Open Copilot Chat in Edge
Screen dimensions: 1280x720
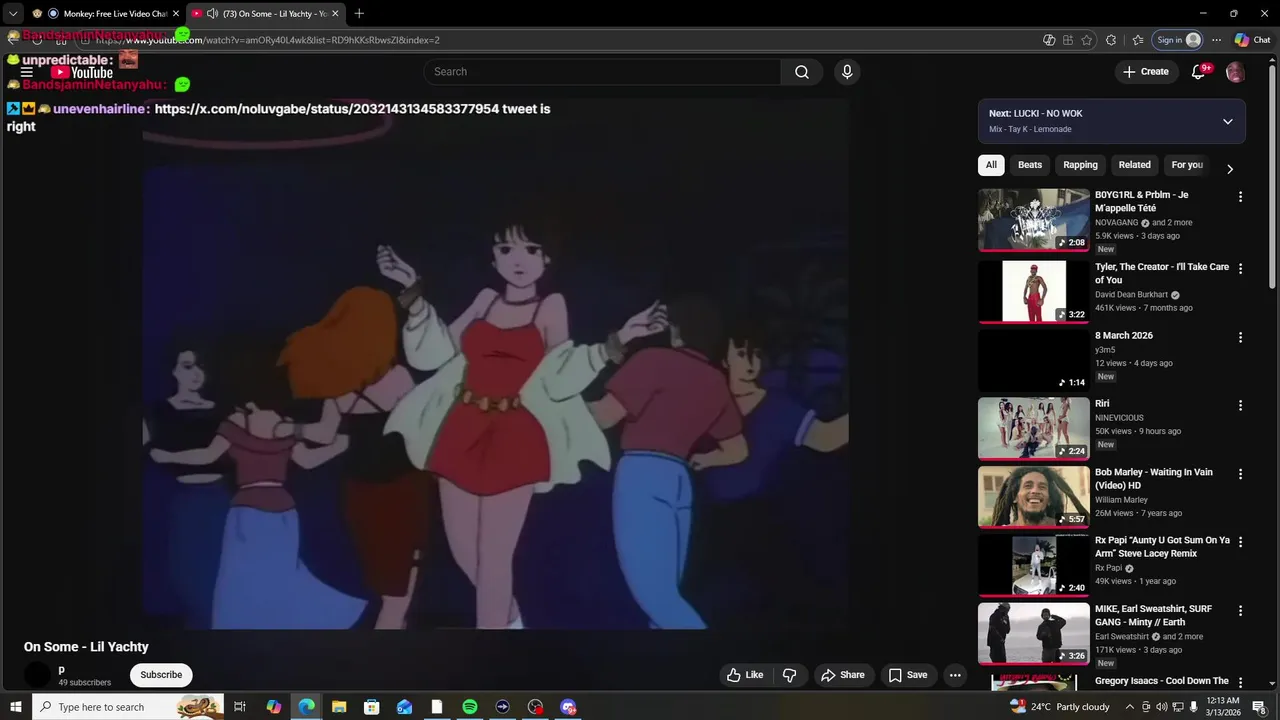click(1251, 40)
